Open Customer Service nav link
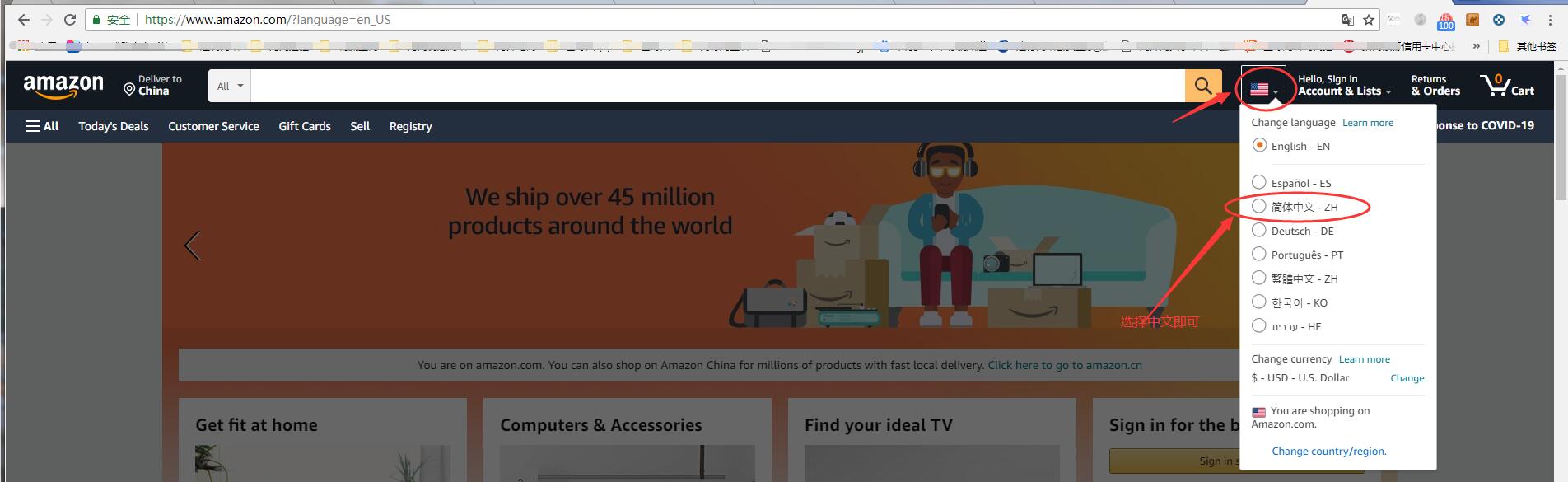This screenshot has height=482, width=1568. 213,126
